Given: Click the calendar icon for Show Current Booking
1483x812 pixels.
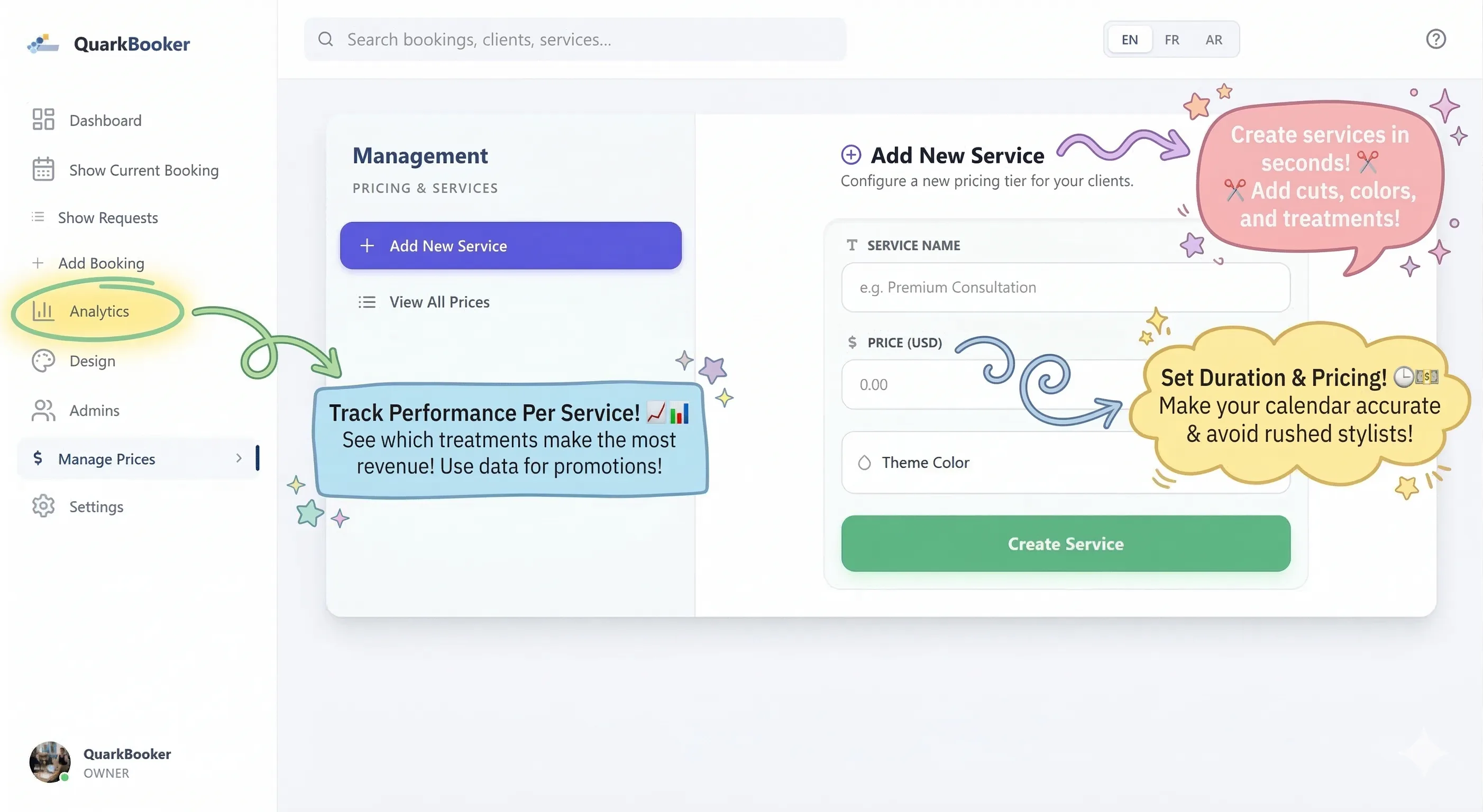Looking at the screenshot, I should click(x=43, y=169).
